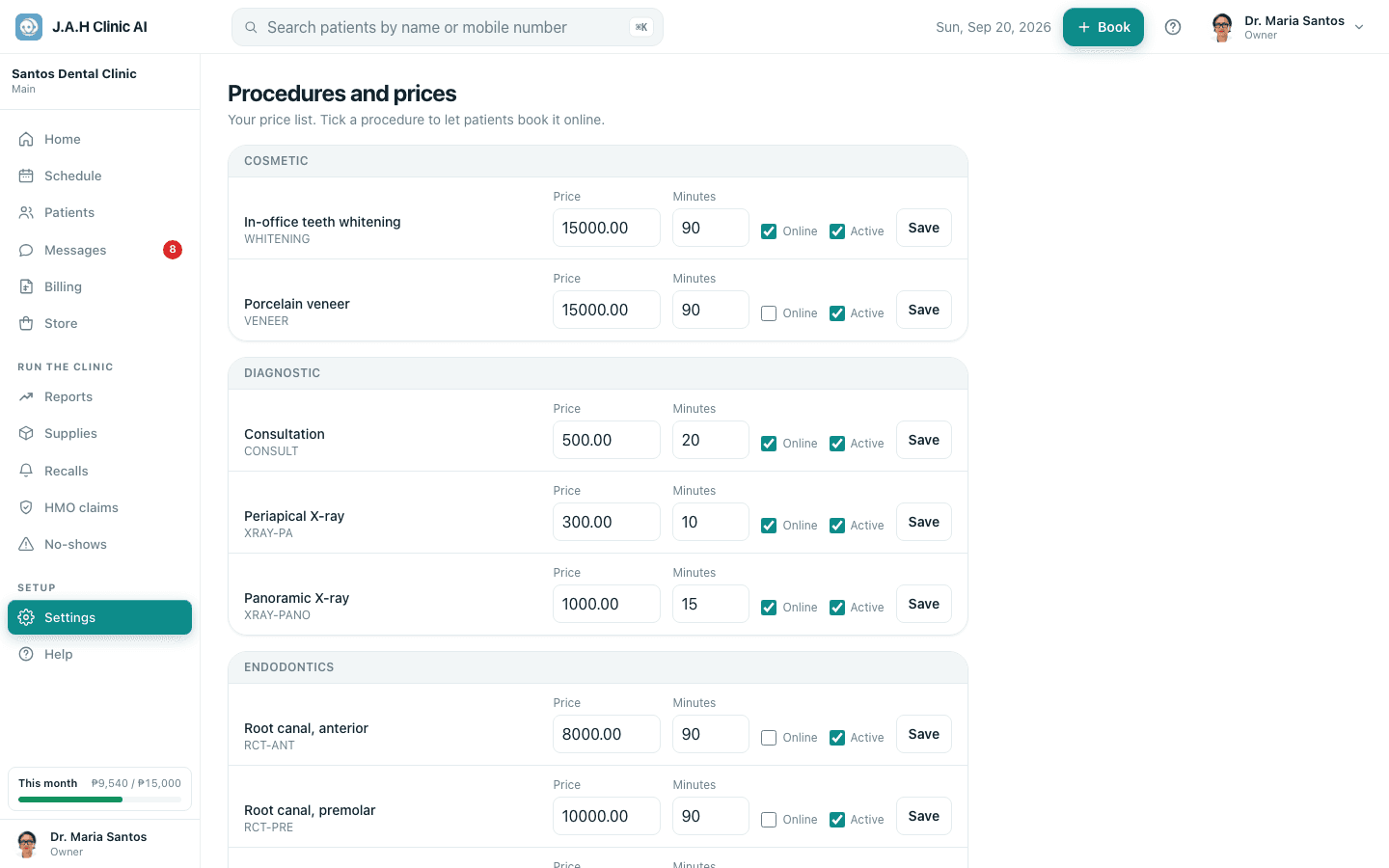Click the Messages chat bubble icon
This screenshot has width=1389, height=868.
coord(26,250)
